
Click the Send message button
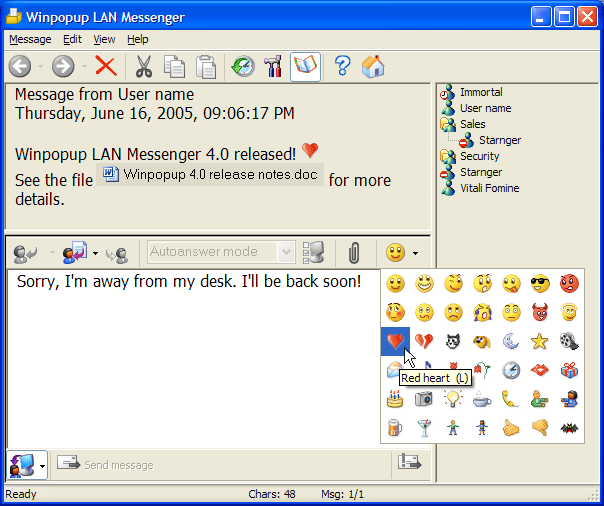pos(106,464)
